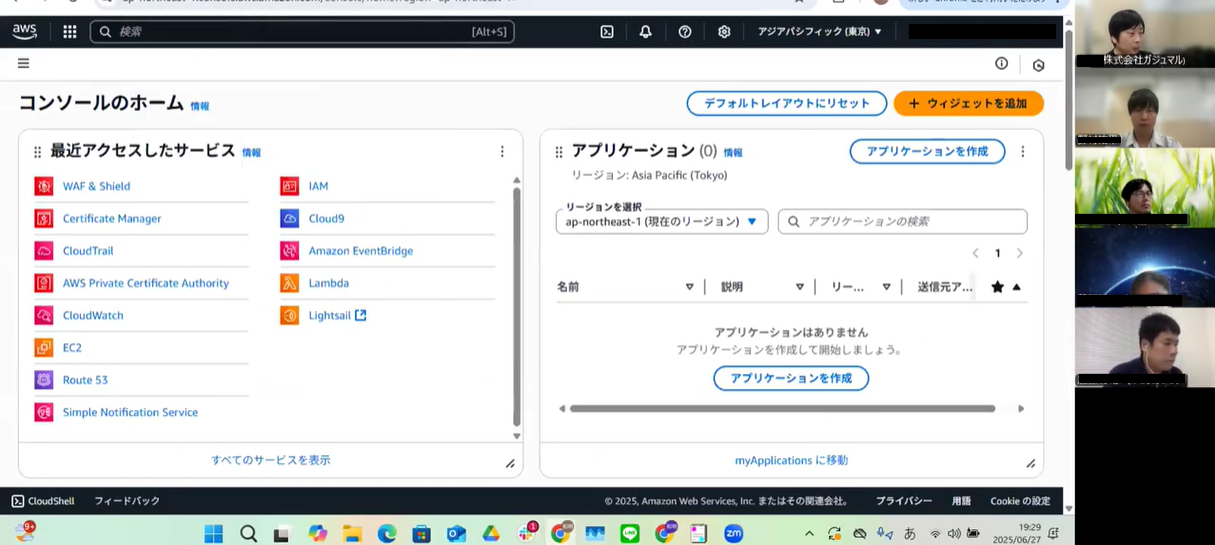This screenshot has height=545, width=1215.
Task: Click the Lambda service icon
Action: click(x=289, y=283)
